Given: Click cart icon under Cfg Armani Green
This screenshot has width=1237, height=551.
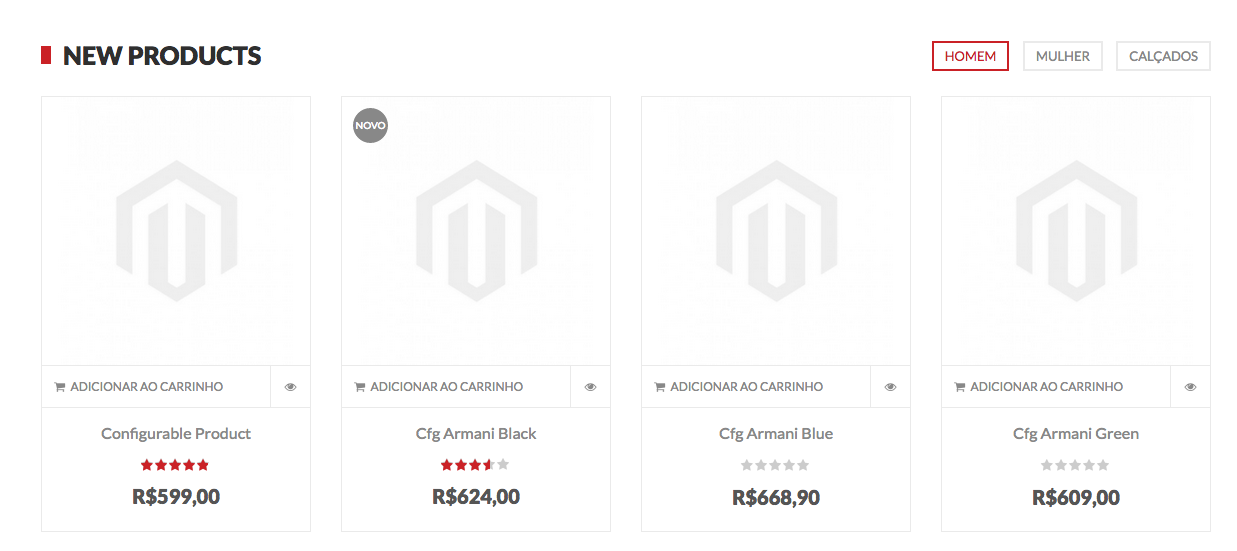Looking at the screenshot, I should click(x=960, y=387).
